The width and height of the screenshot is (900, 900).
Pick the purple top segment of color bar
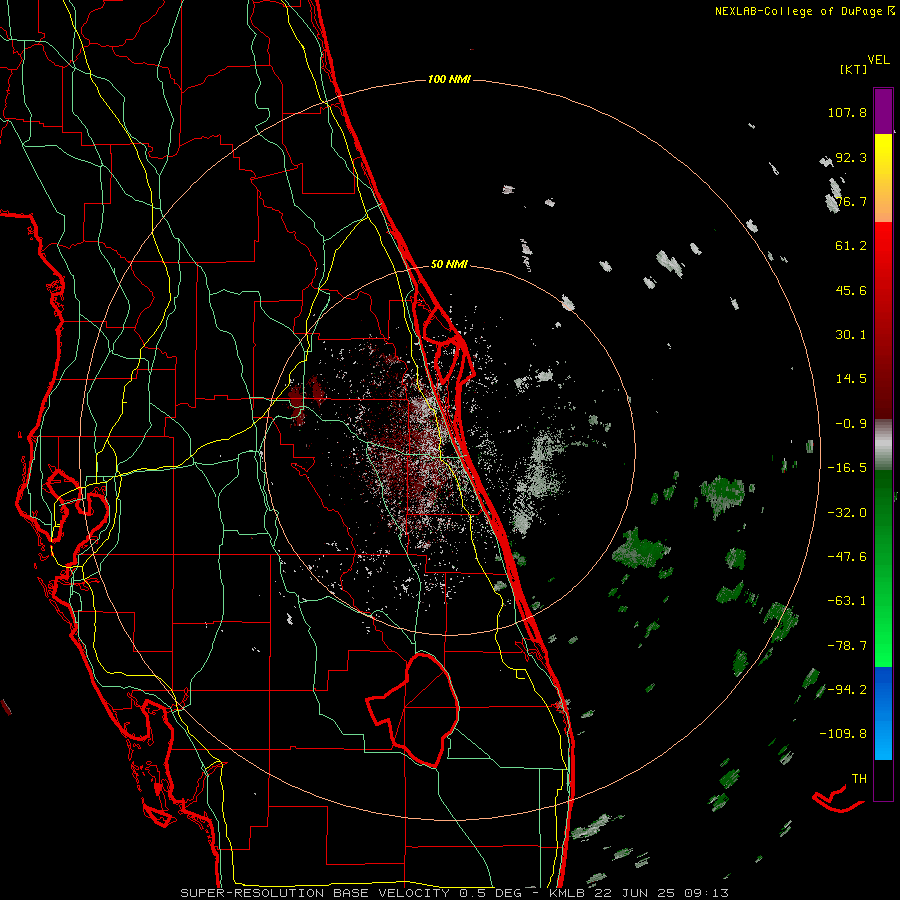pyautogui.click(x=883, y=111)
